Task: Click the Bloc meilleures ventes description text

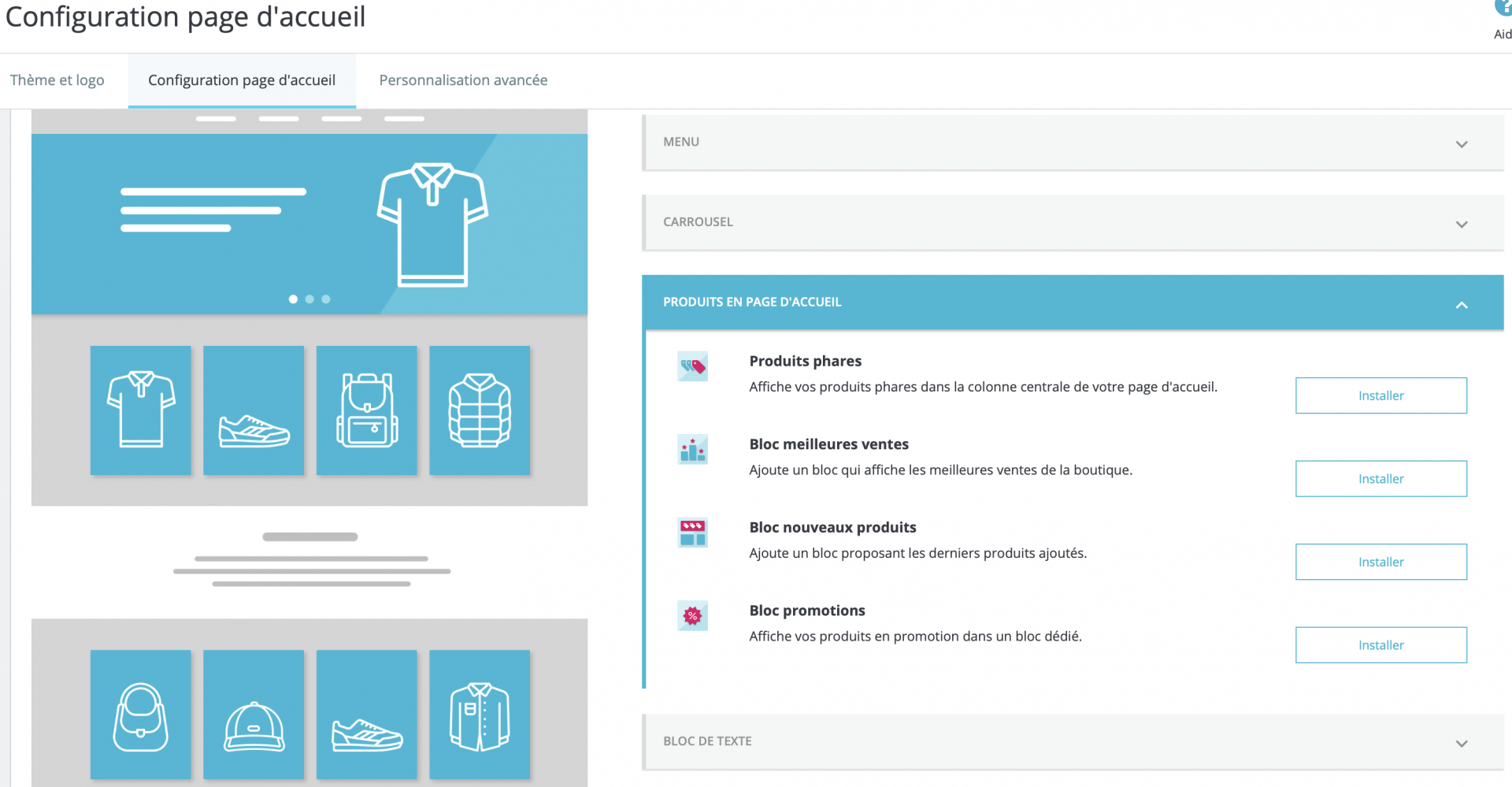Action: [x=941, y=470]
